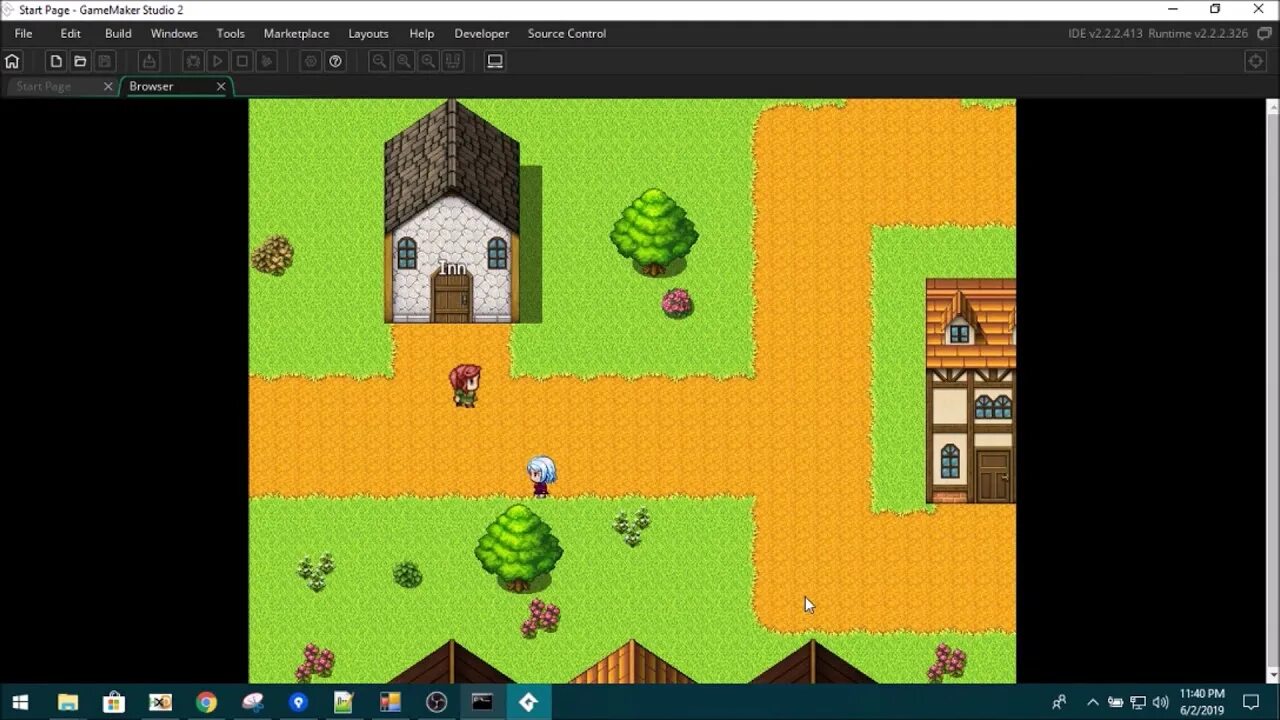This screenshot has width=1280, height=720.
Task: Close the Start Page tab
Action: (108, 86)
